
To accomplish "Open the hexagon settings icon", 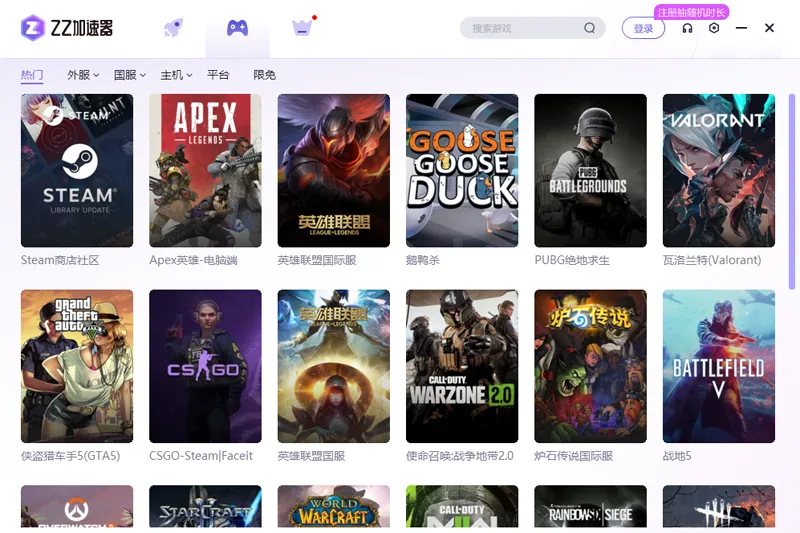I will pos(714,28).
